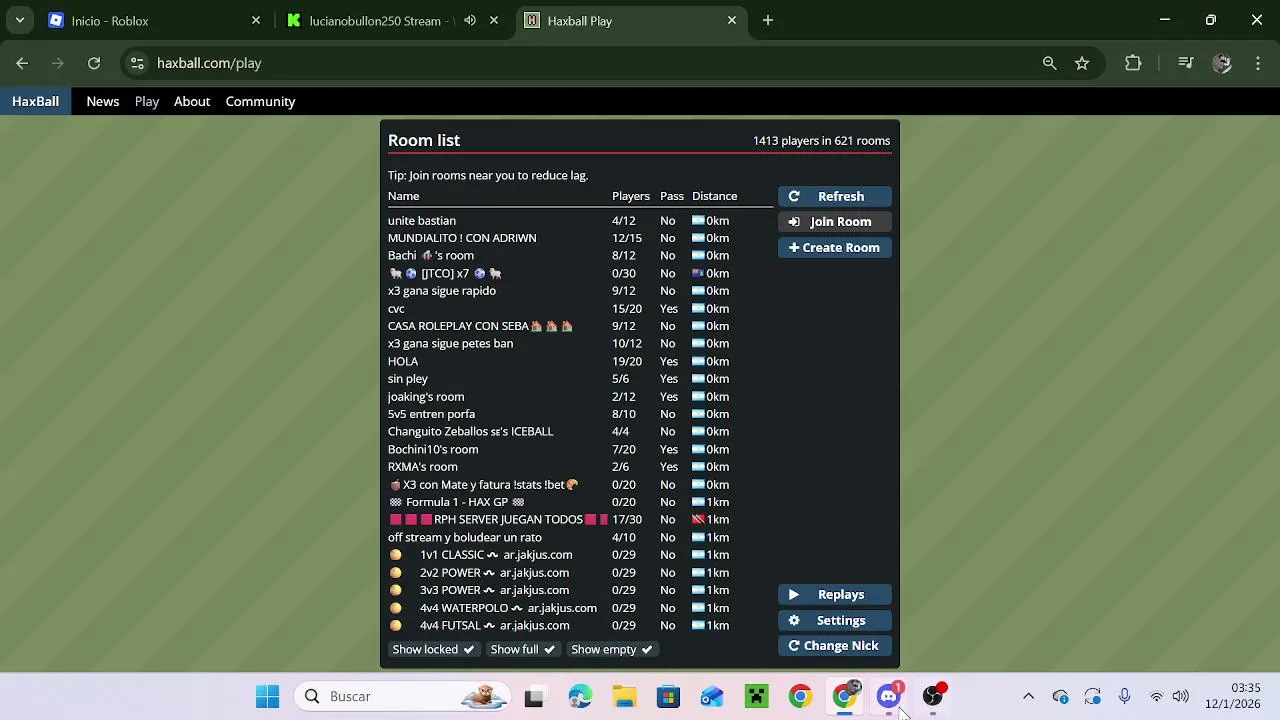Select the room '5v5 entren porfa'
This screenshot has width=1280, height=720.
580,414
